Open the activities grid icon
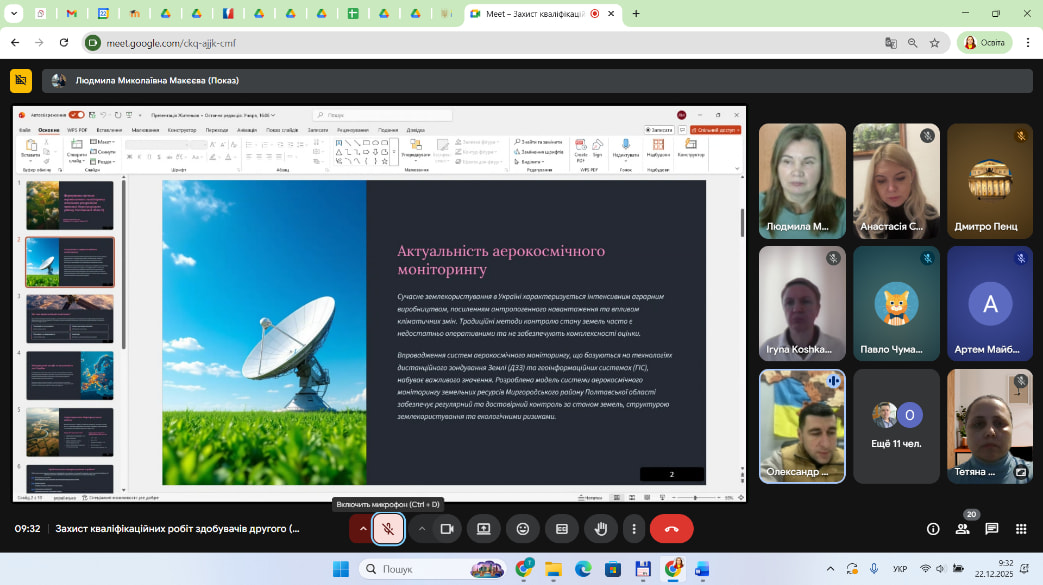Image resolution: width=1043 pixels, height=585 pixels. tap(1020, 529)
